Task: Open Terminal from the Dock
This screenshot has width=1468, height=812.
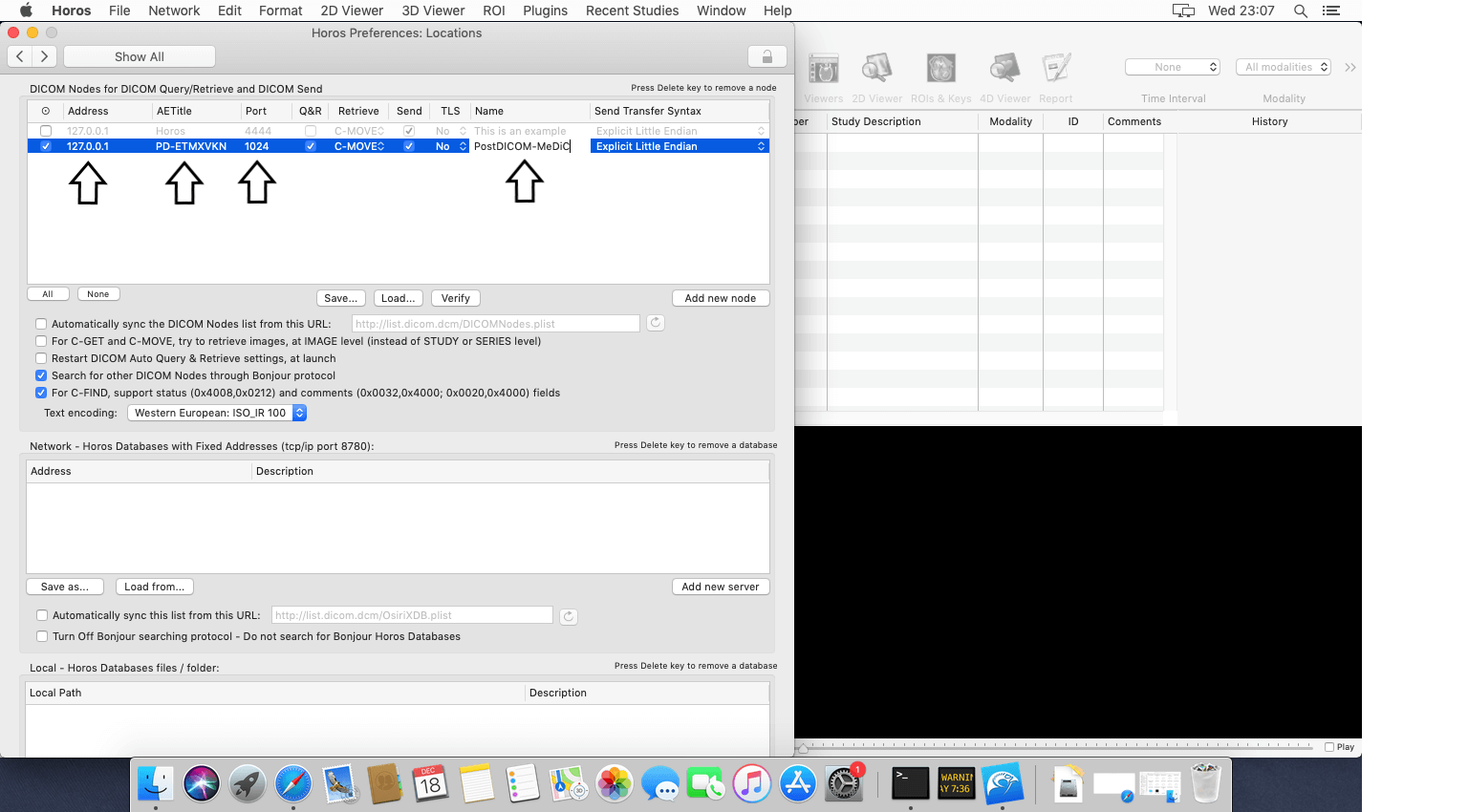Action: [x=910, y=783]
